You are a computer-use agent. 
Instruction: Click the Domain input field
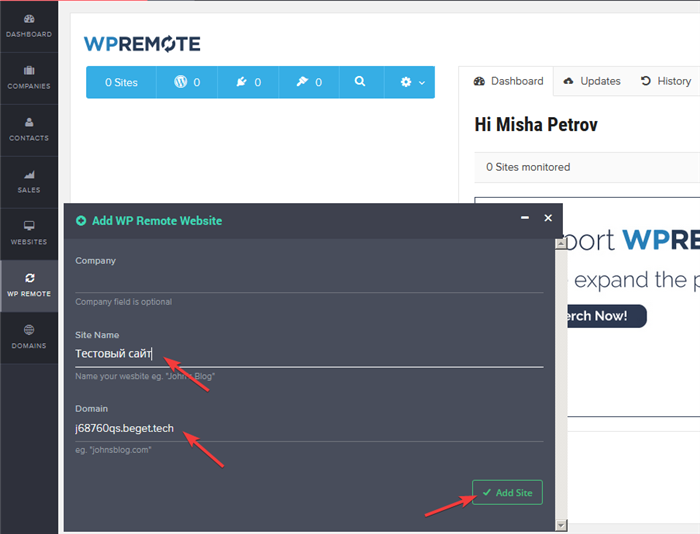(x=309, y=429)
